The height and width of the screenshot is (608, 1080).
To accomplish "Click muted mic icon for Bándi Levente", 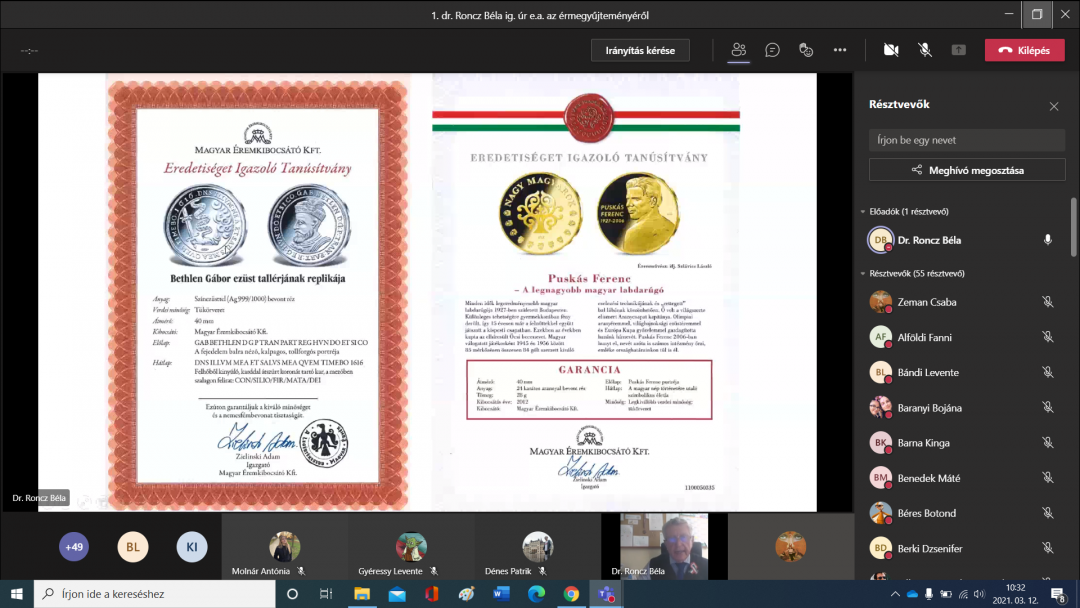I will 1048,373.
